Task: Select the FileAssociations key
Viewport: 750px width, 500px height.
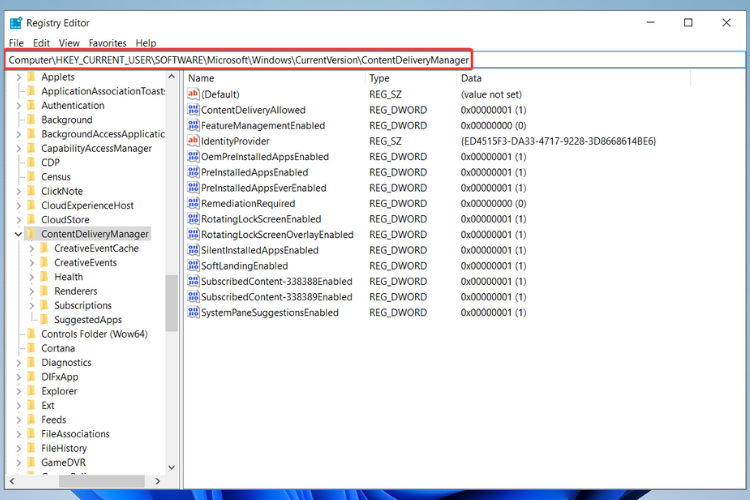Action: click(75, 434)
